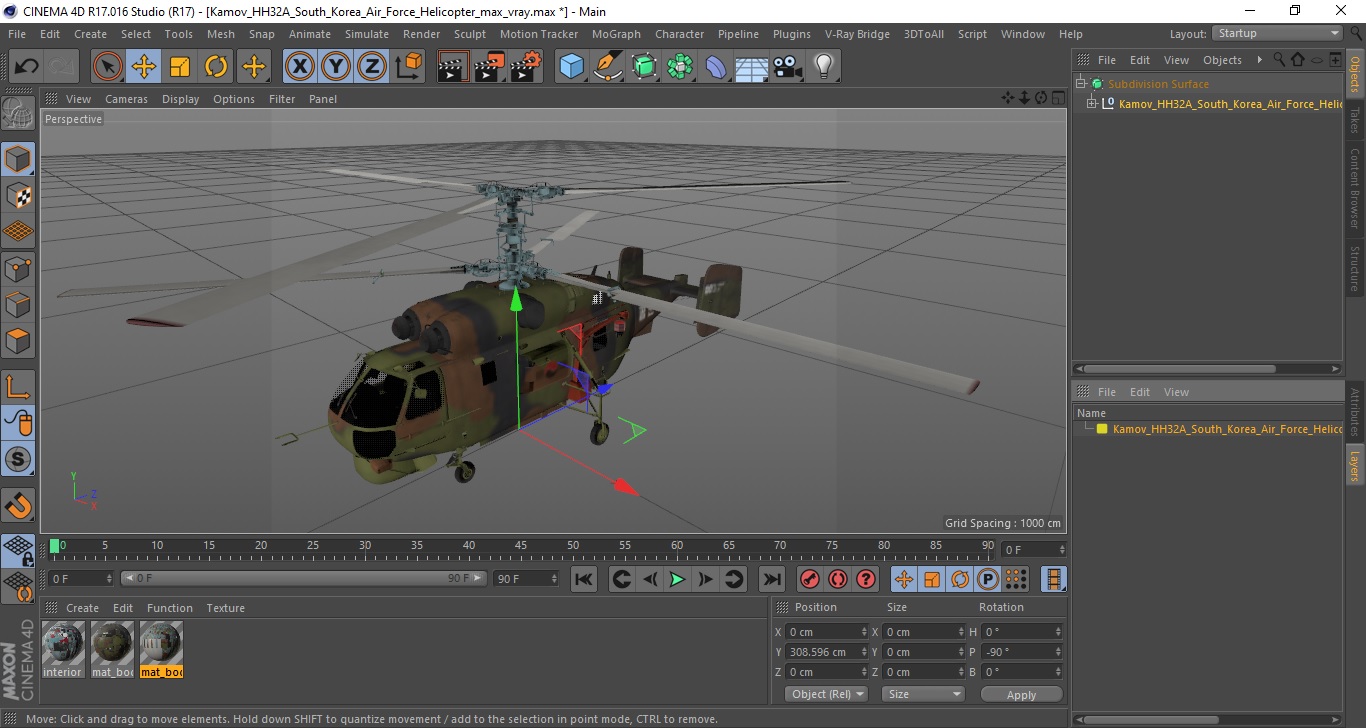The width and height of the screenshot is (1366, 728).
Task: Click the P Rotation value field
Action: point(1022,652)
